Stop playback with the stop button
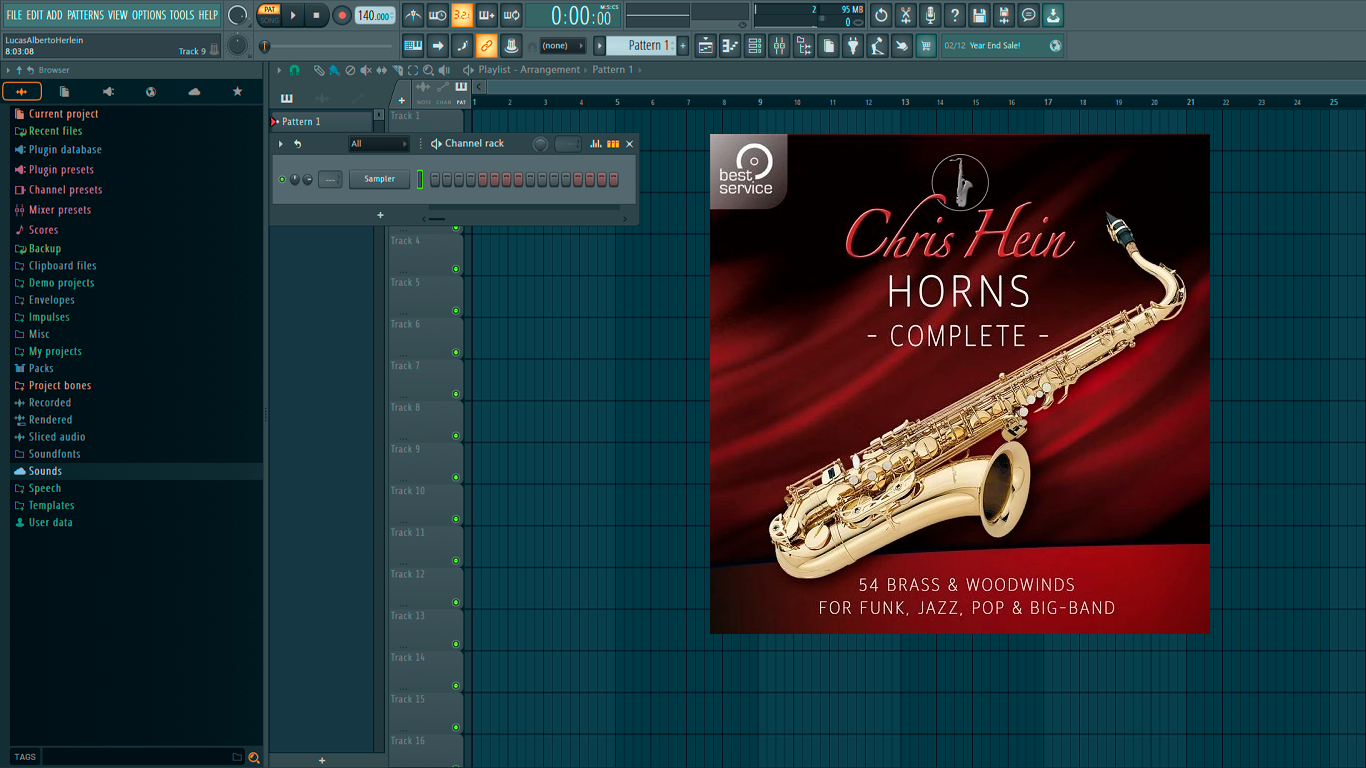The image size is (1366, 768). (x=317, y=15)
